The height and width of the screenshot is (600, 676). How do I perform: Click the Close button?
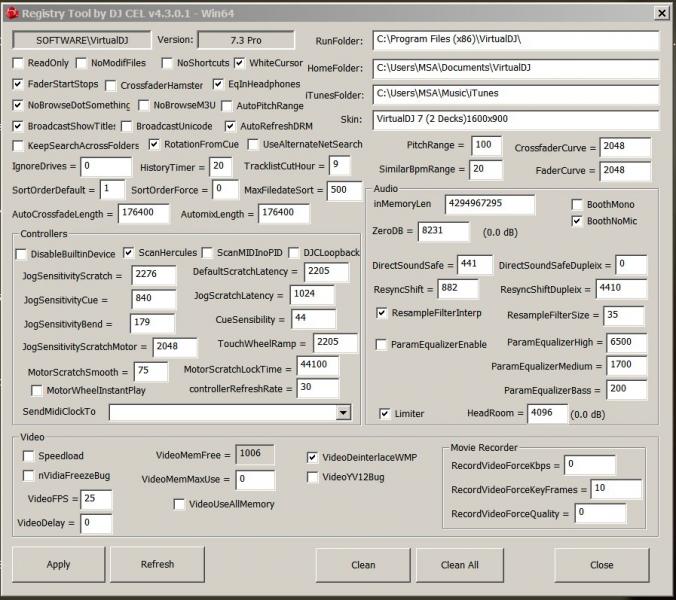coord(601,565)
